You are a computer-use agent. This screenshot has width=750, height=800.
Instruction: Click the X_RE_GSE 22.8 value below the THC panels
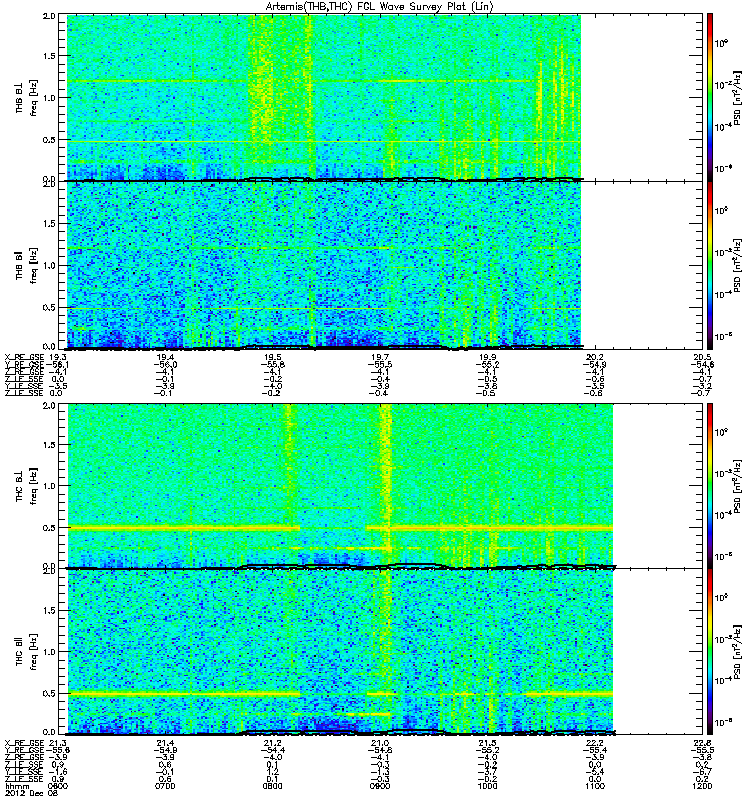[703, 742]
